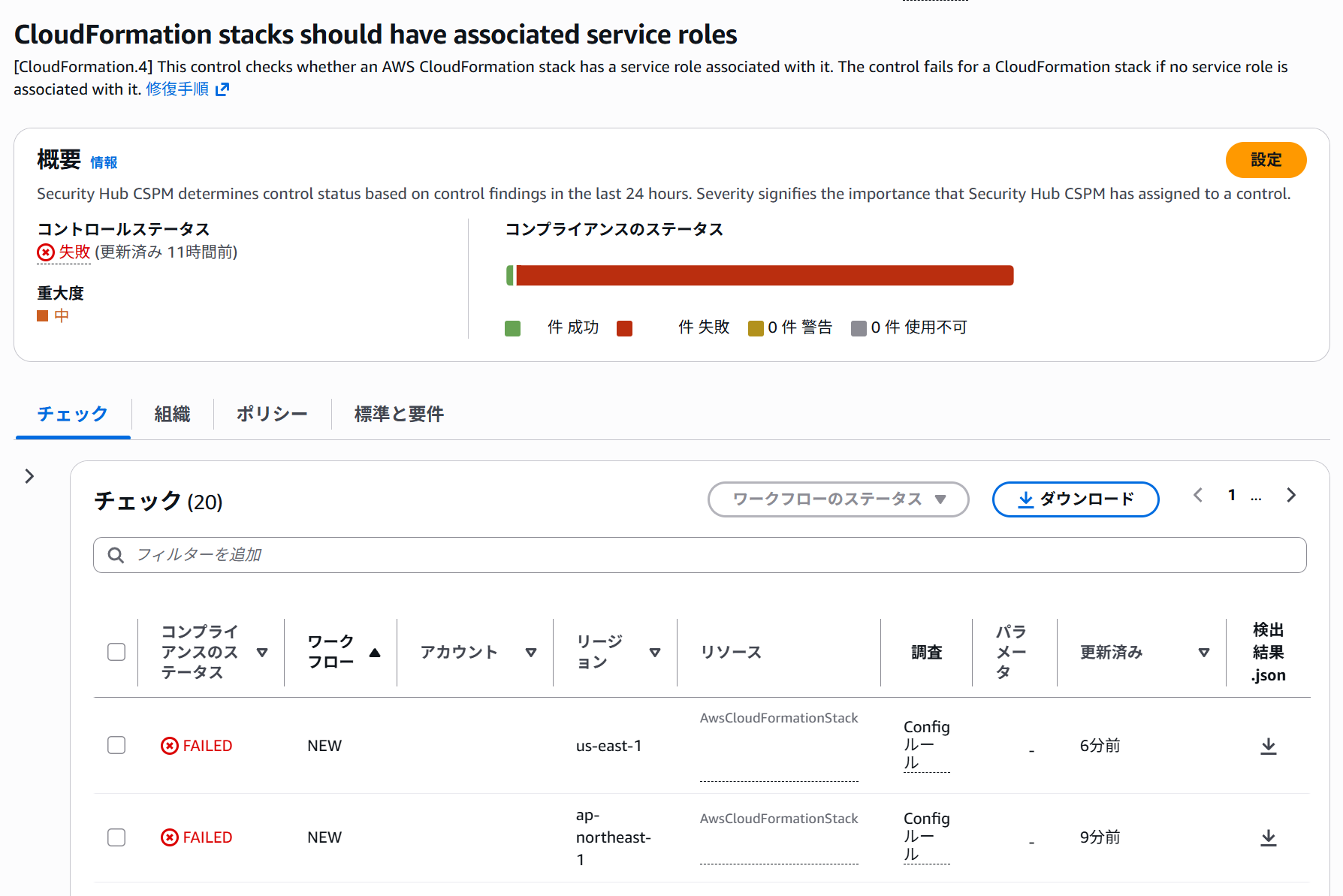Screen dimensions: 1343x896
Task: Click the red failed compliance status bar
Action: 765,276
